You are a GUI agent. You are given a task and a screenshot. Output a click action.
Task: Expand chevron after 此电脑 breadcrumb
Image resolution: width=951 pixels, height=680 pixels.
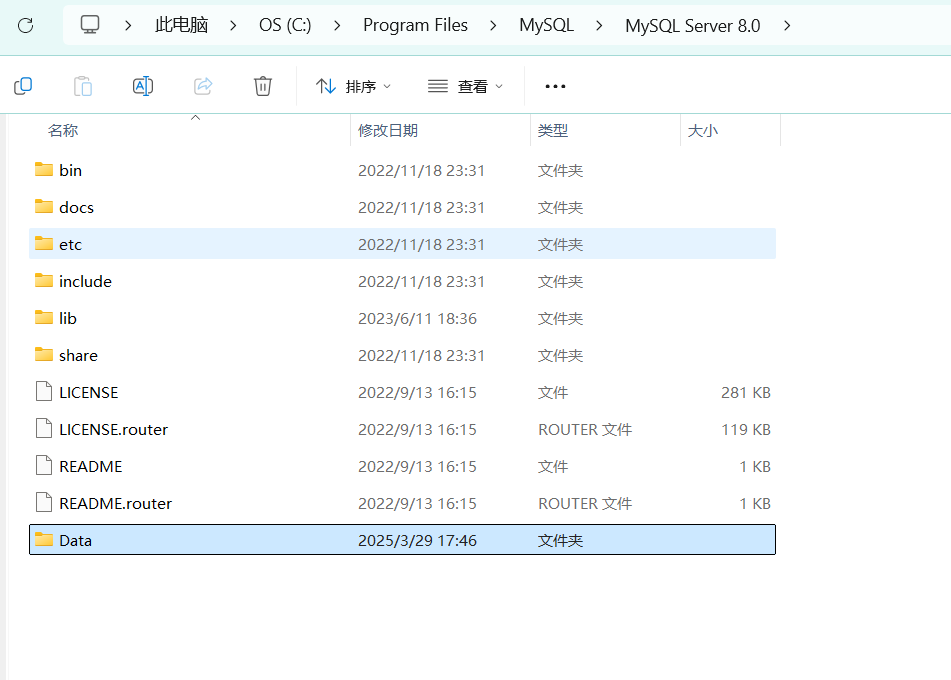[x=234, y=25]
